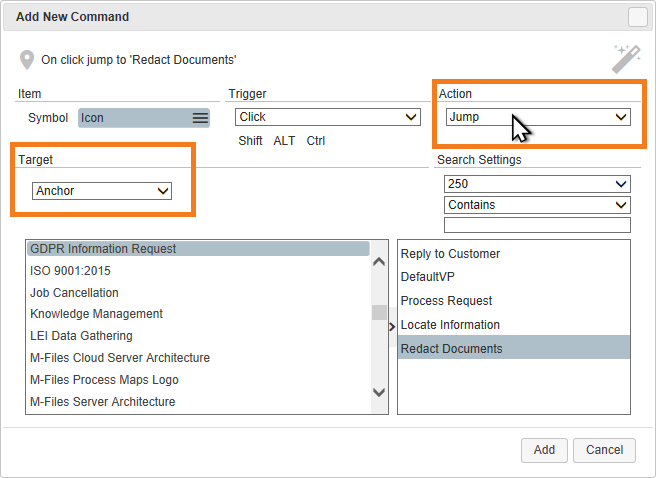Click the empty search text field
Viewport: 656px width, 478px height.
pos(537,225)
